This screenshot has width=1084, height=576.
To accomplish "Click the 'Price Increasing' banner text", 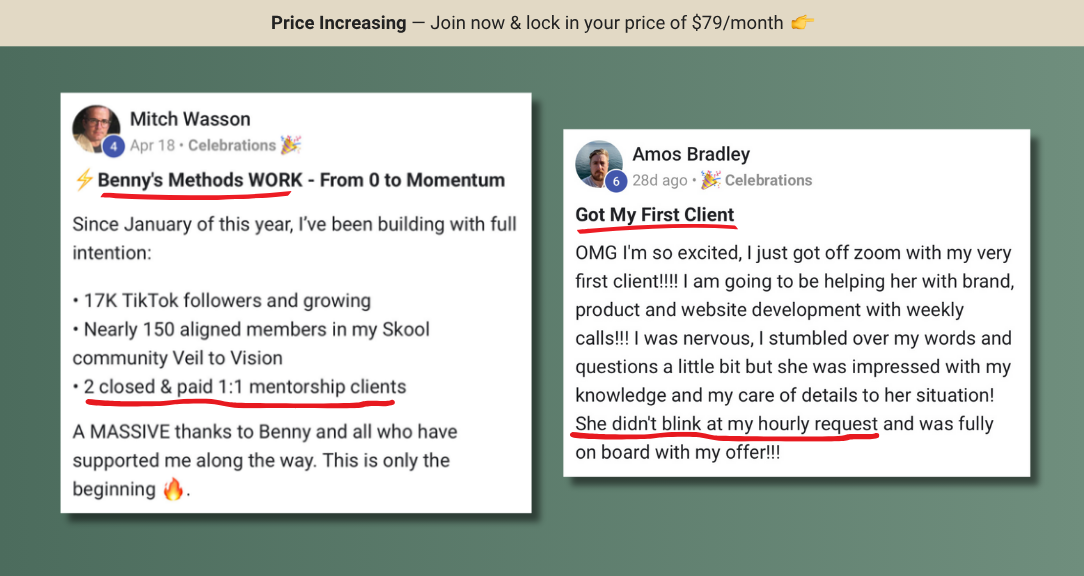I will click(x=338, y=23).
